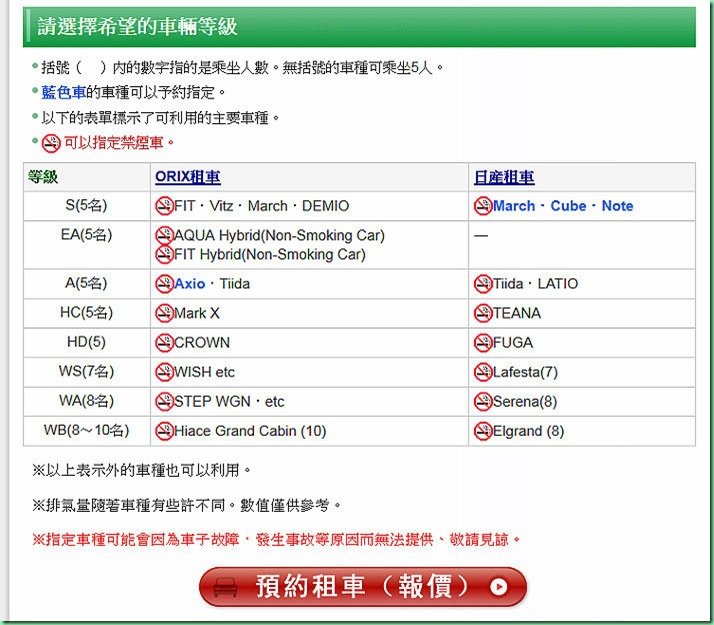Click the Tiida · LATIO text
714x625 pixels.
tap(535, 284)
